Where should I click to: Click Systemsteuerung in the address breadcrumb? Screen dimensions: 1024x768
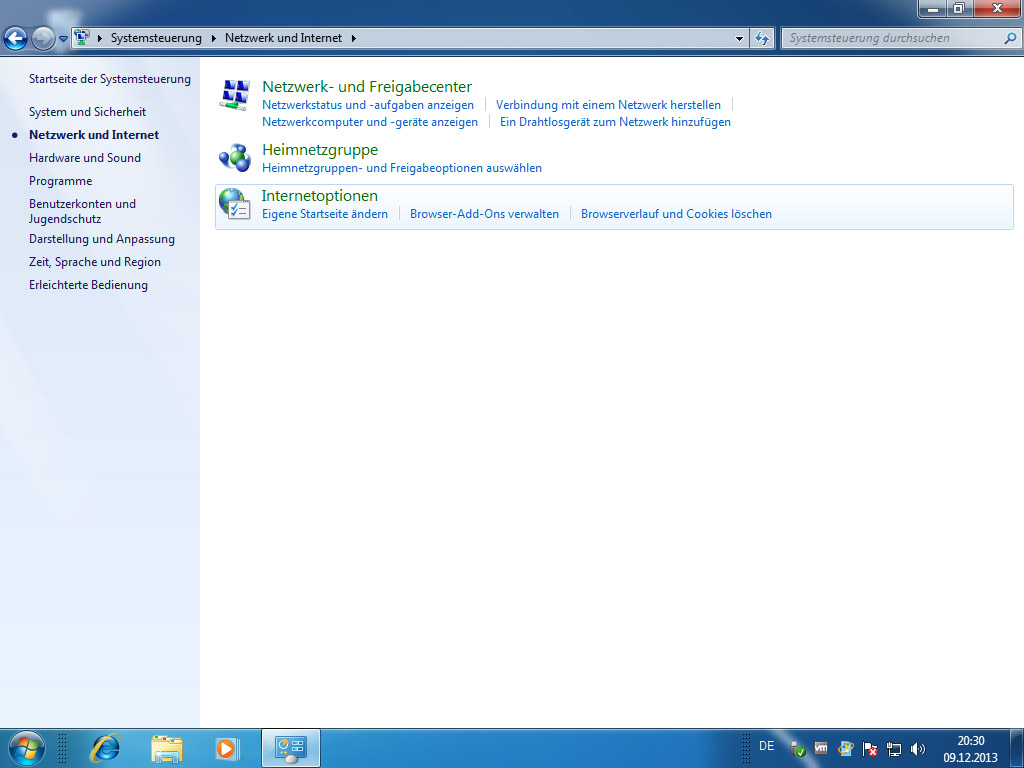coord(156,38)
